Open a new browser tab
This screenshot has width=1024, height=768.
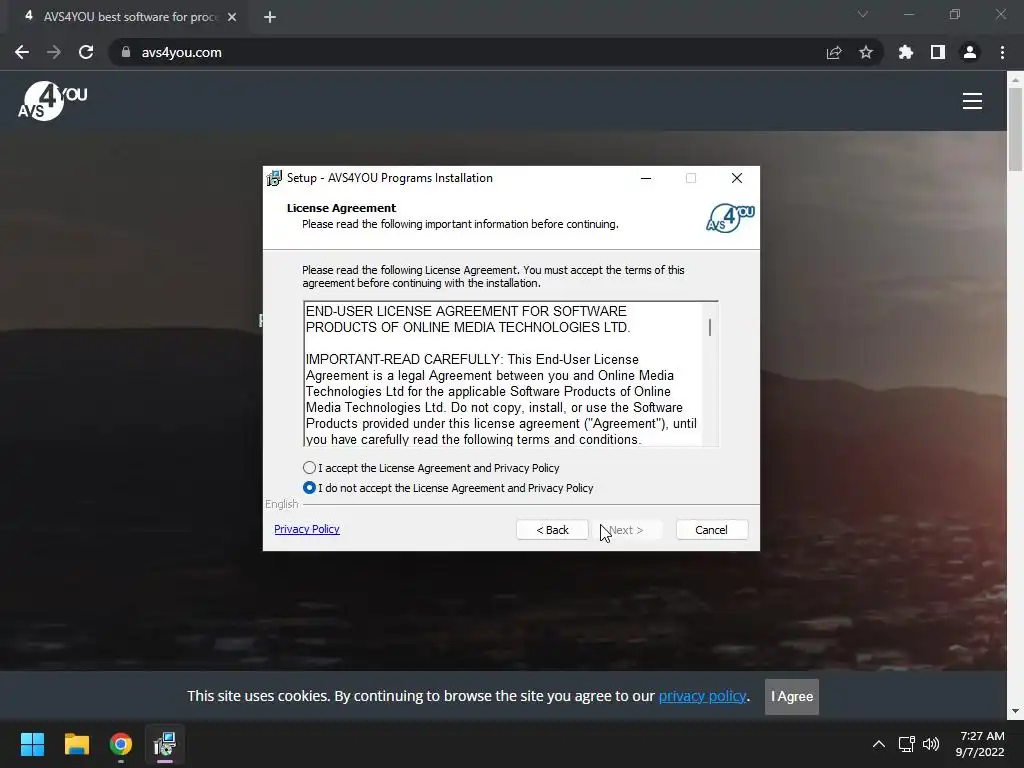point(270,17)
